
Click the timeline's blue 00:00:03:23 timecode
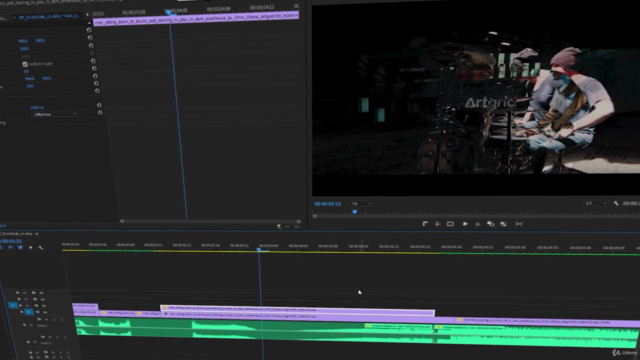click(x=11, y=241)
